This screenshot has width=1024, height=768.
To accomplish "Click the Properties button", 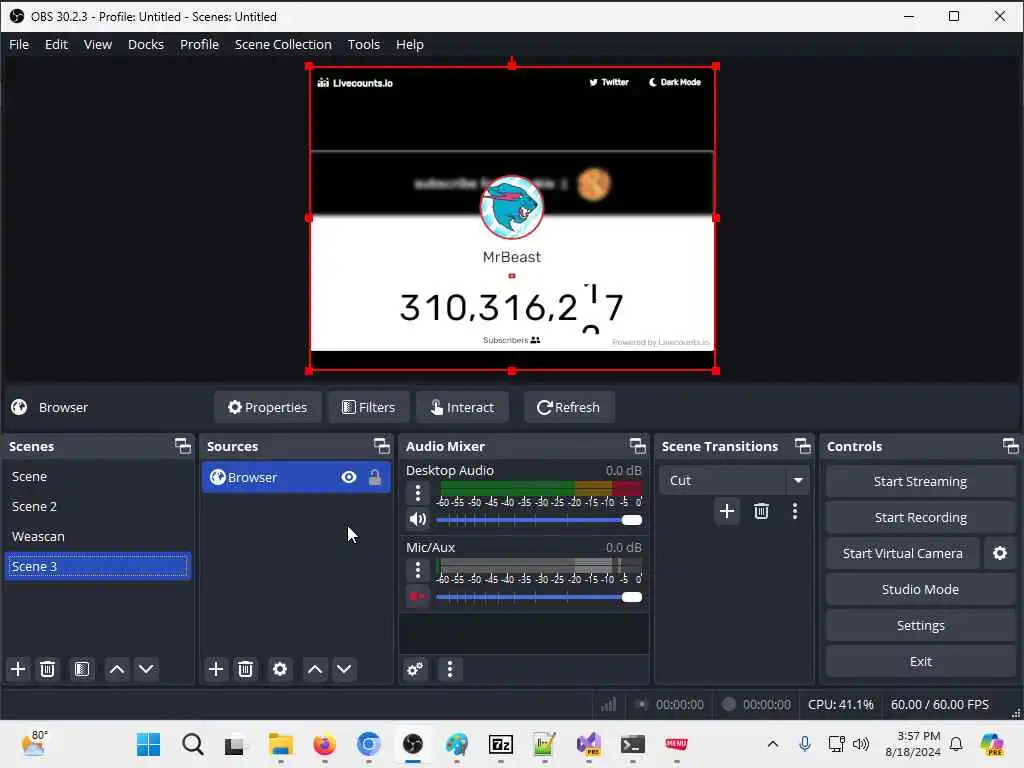I will click(268, 408).
